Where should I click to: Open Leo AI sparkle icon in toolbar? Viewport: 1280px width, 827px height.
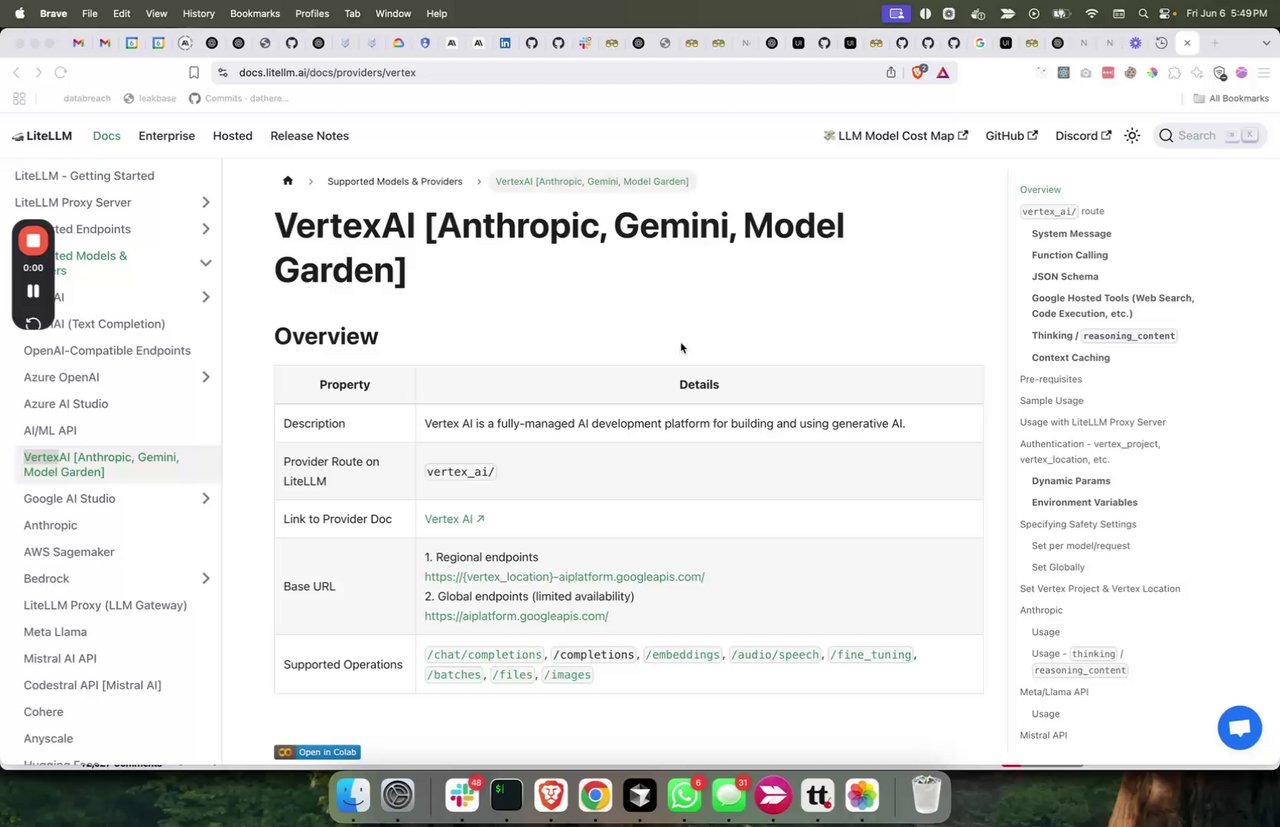[1197, 72]
